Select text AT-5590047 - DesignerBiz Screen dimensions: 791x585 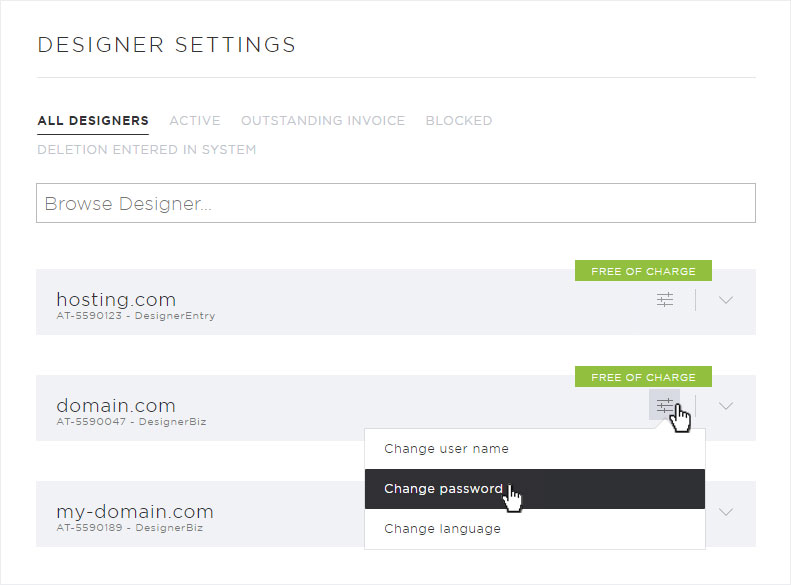(131, 422)
